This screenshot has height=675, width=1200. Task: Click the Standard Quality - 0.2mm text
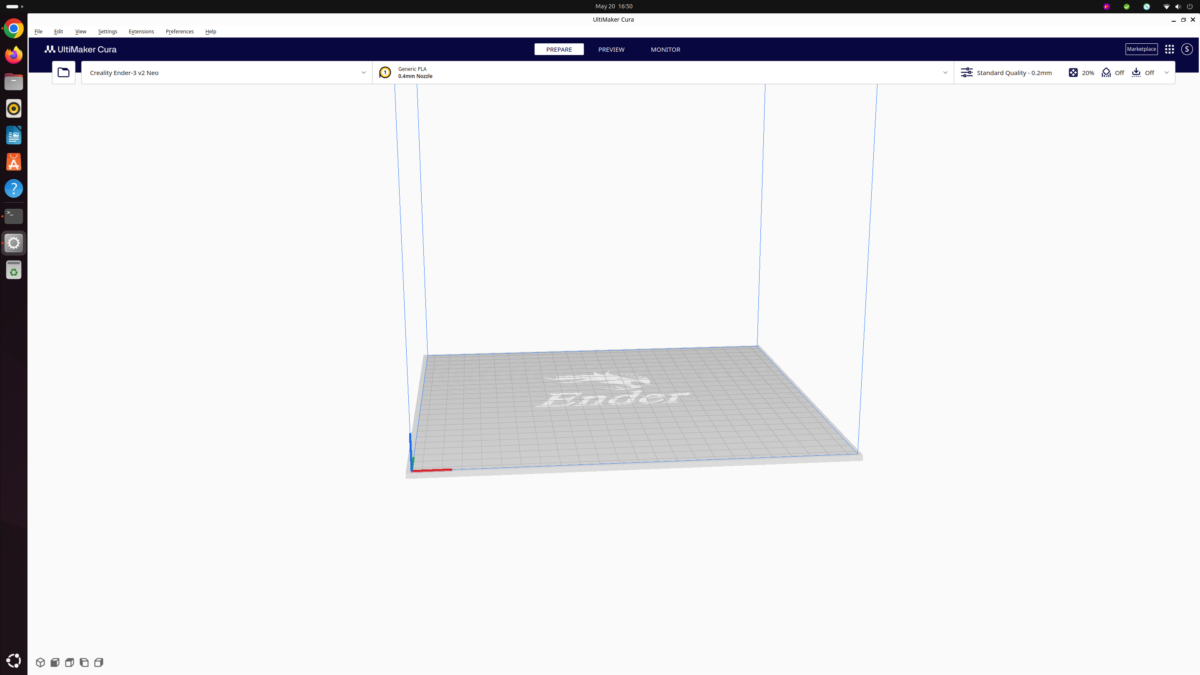pos(1014,73)
